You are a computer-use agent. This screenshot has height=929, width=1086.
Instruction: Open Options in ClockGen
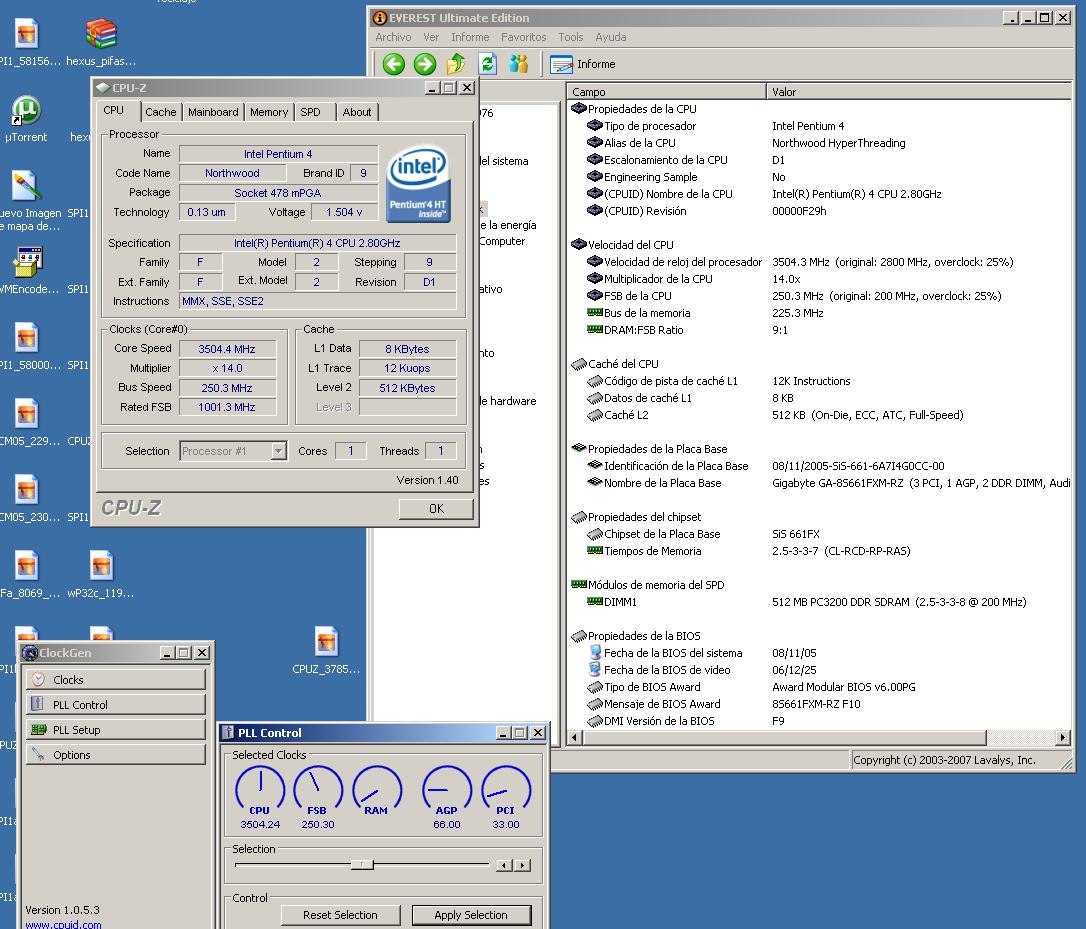click(x=116, y=754)
